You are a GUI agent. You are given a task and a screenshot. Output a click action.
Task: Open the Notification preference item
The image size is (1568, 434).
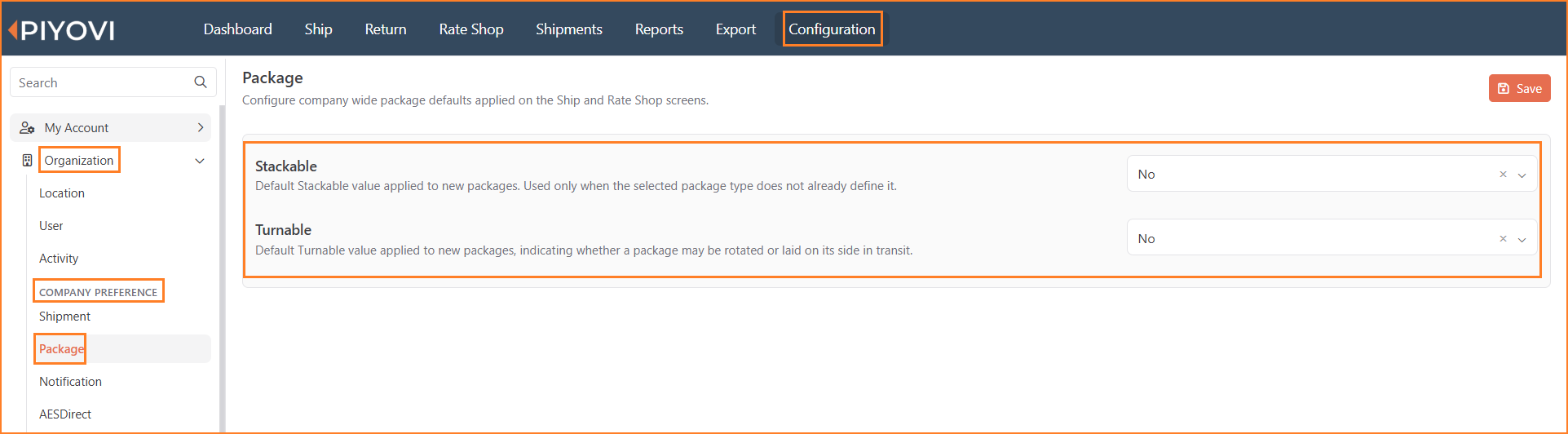pyautogui.click(x=70, y=382)
